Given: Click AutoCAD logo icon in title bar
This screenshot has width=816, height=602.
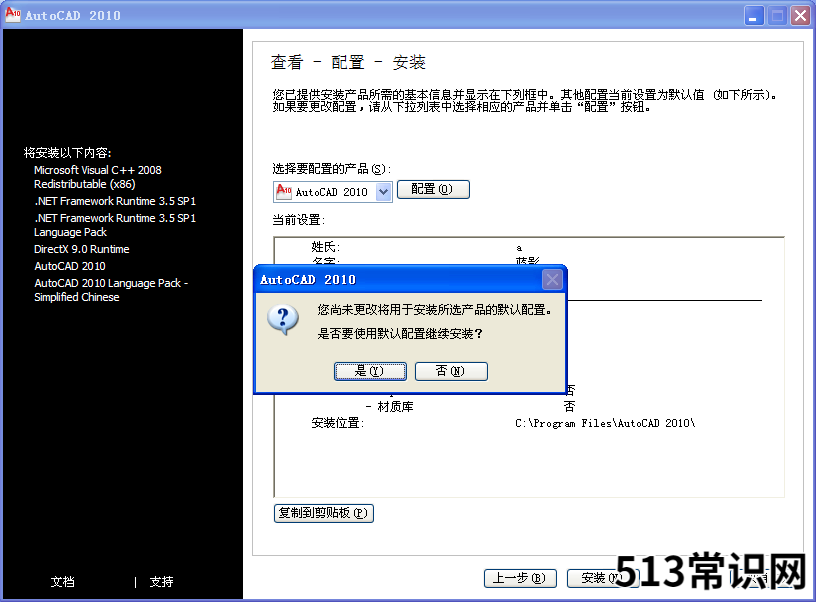Looking at the screenshot, I should [12, 15].
